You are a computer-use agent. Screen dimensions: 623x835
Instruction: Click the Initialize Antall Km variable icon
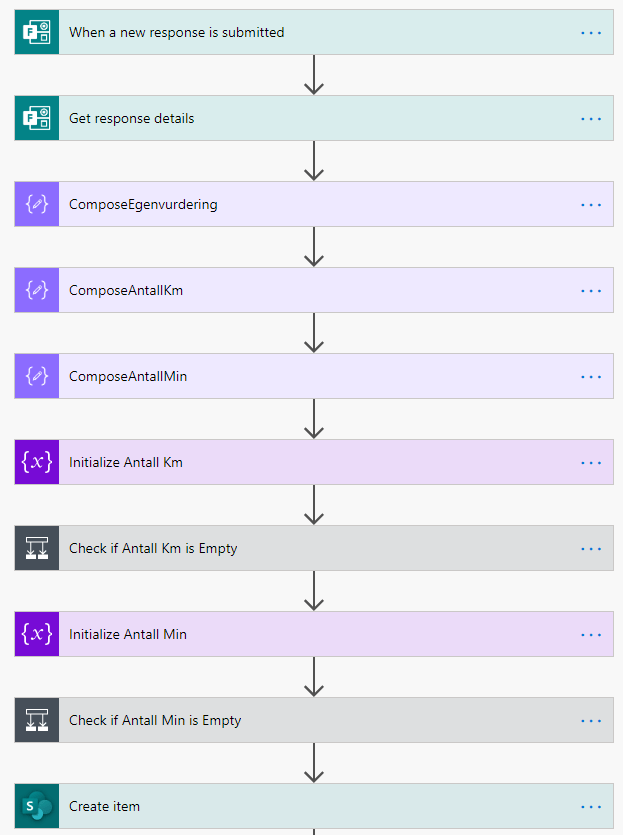point(37,463)
